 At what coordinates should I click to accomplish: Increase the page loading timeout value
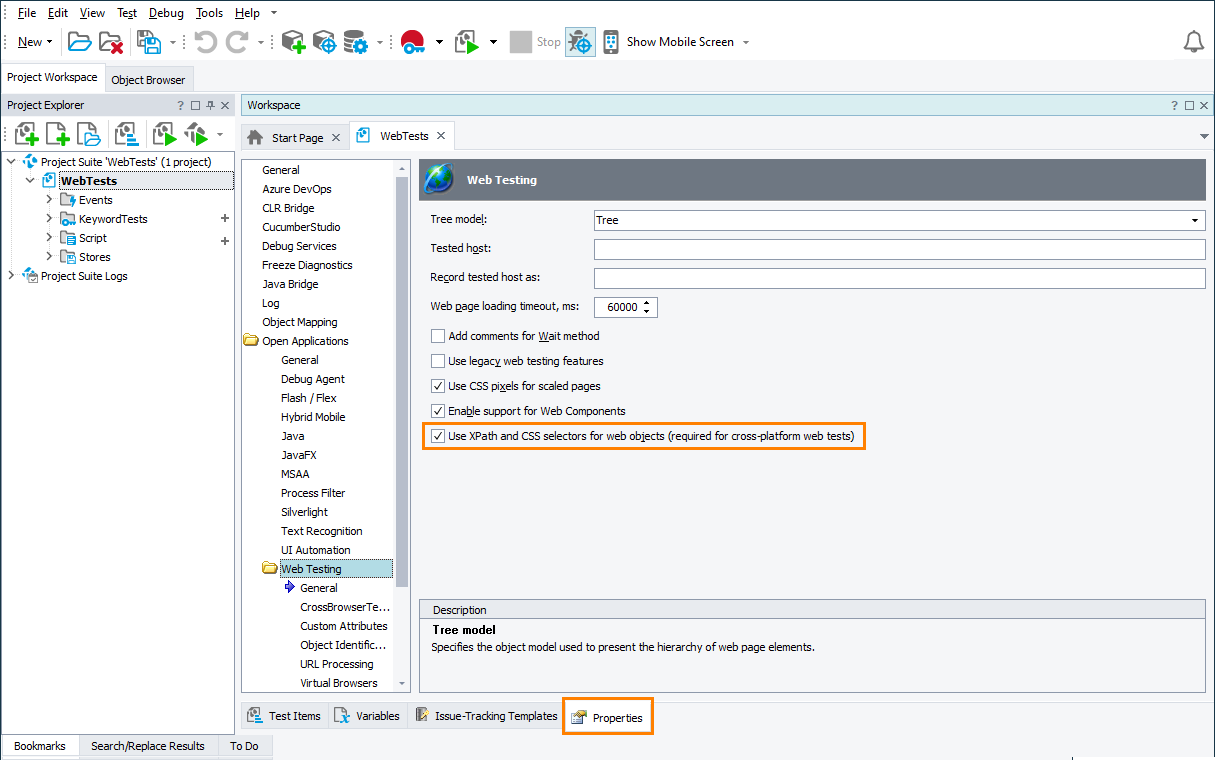click(x=648, y=303)
